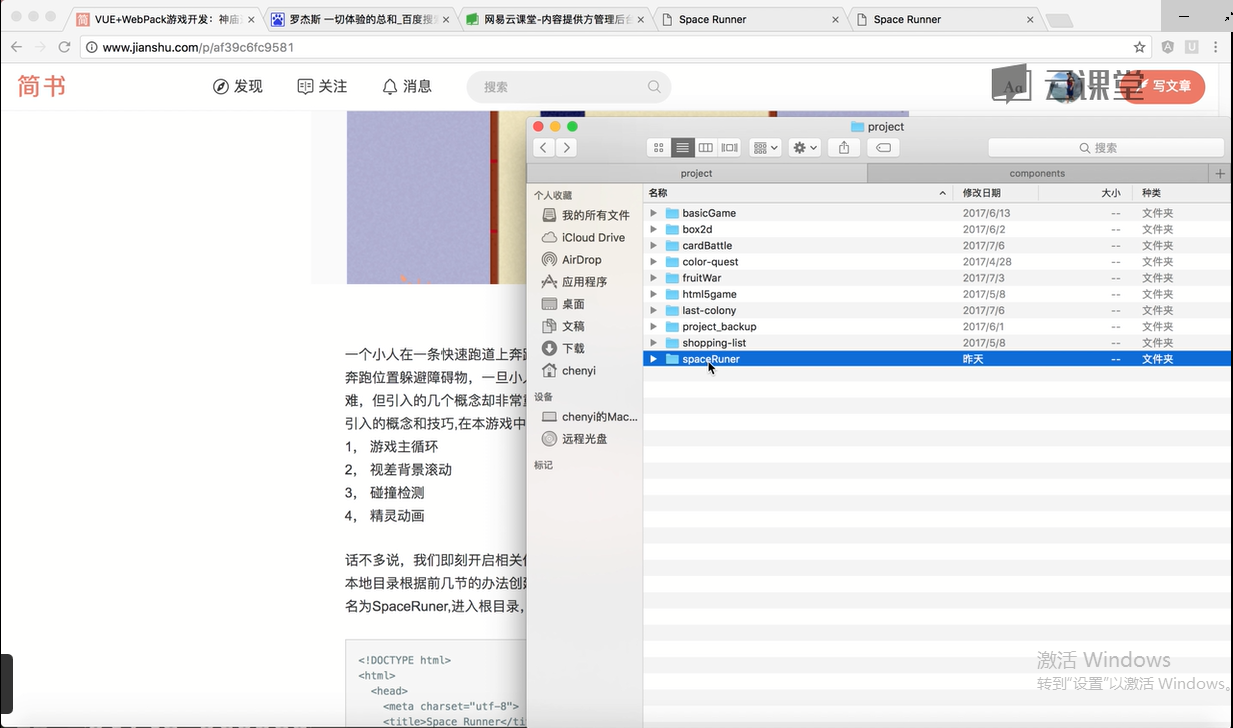This screenshot has height=728, width=1233.
Task: Expand the basicGame folder
Action: point(653,213)
